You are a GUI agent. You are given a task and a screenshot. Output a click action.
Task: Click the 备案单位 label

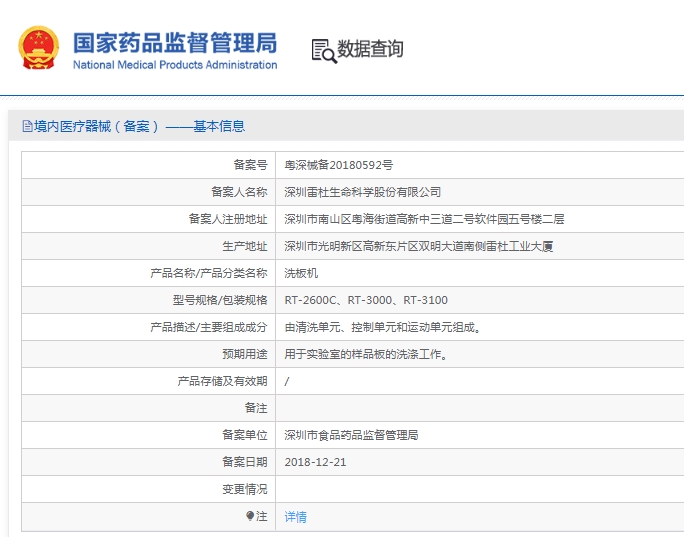tap(244, 435)
